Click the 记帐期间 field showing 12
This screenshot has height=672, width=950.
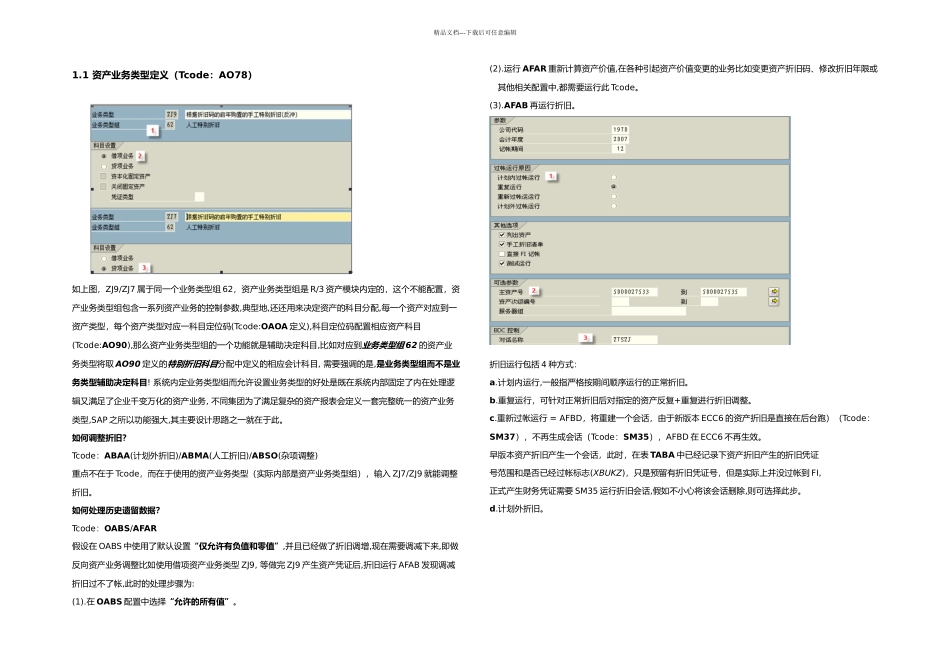click(x=620, y=148)
